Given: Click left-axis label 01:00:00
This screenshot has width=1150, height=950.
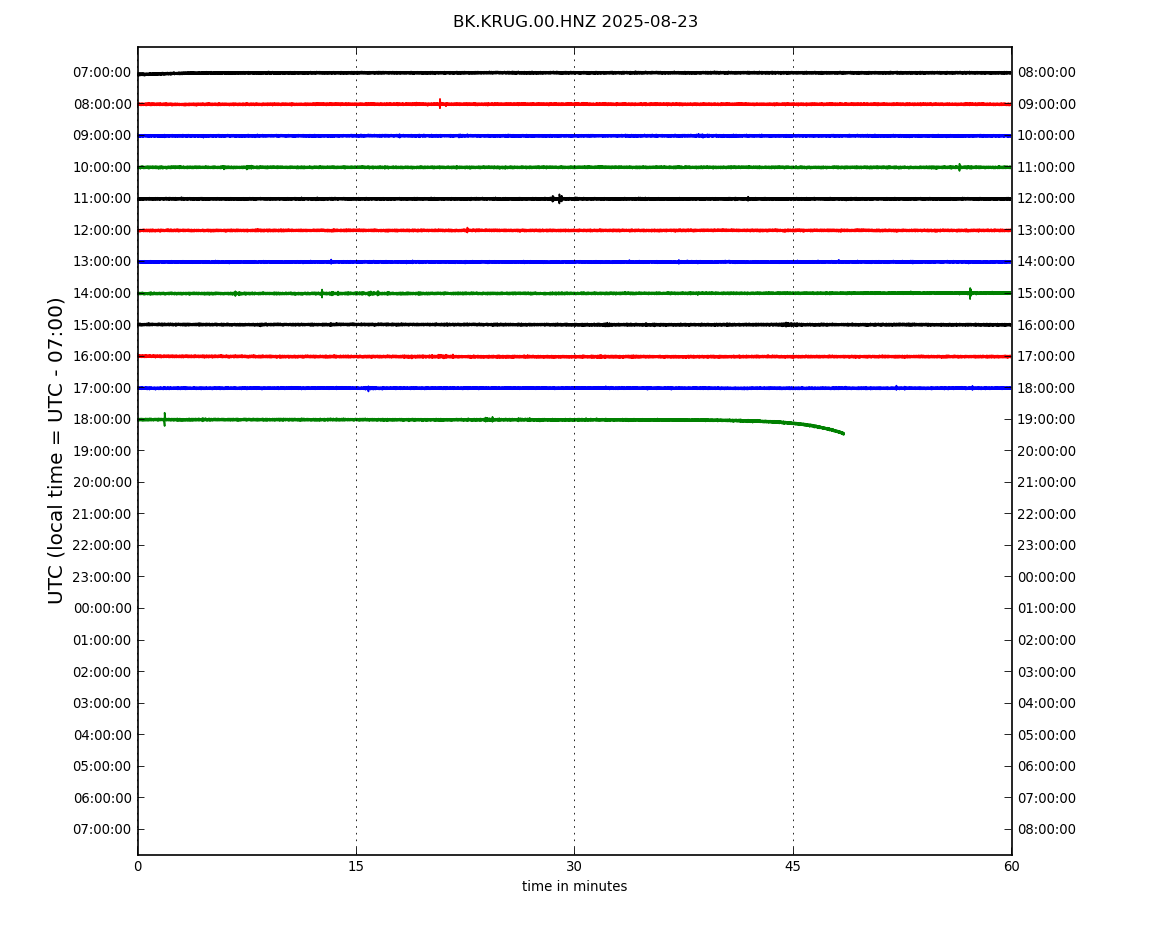Looking at the screenshot, I should tap(103, 640).
